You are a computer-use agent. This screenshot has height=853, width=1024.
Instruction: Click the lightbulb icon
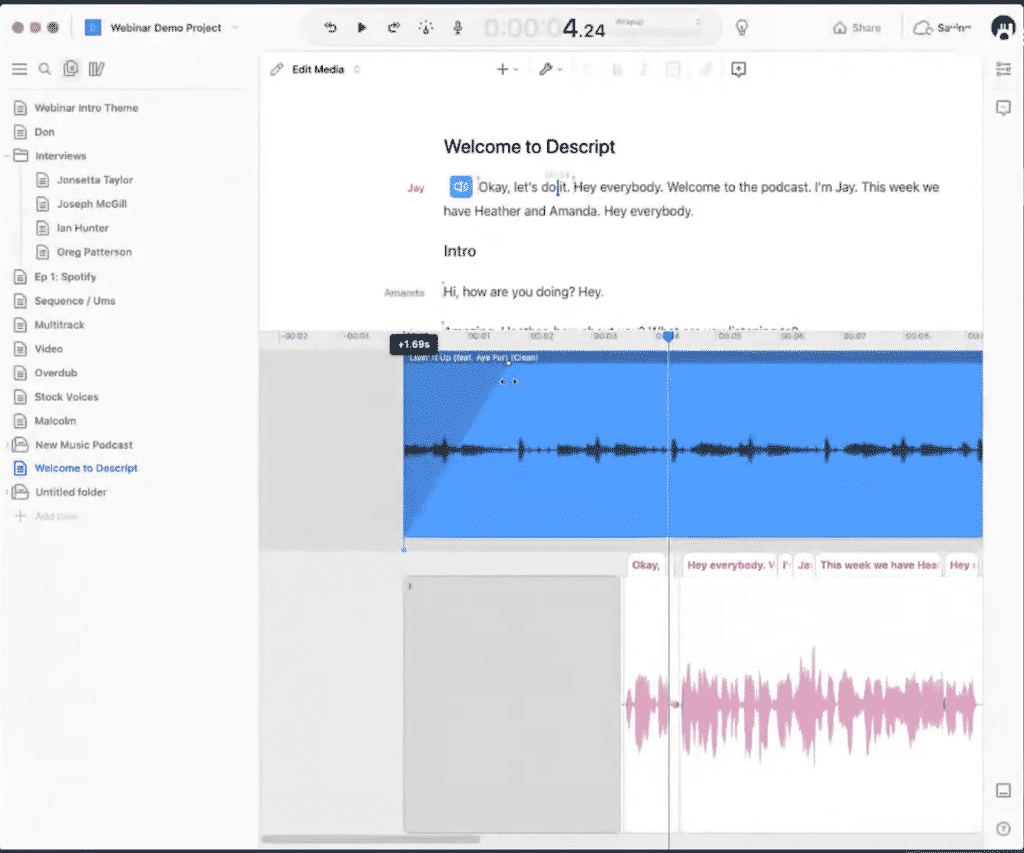coord(742,28)
